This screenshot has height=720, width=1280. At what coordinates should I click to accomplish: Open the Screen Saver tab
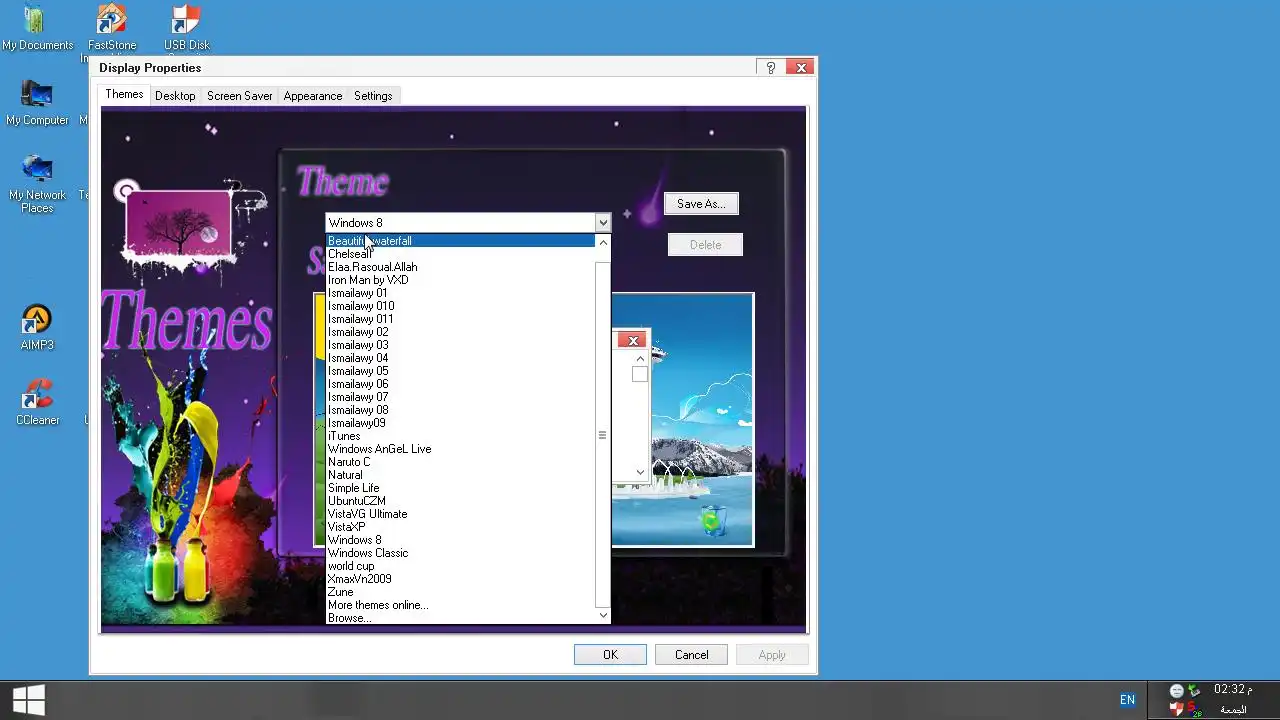(240, 96)
